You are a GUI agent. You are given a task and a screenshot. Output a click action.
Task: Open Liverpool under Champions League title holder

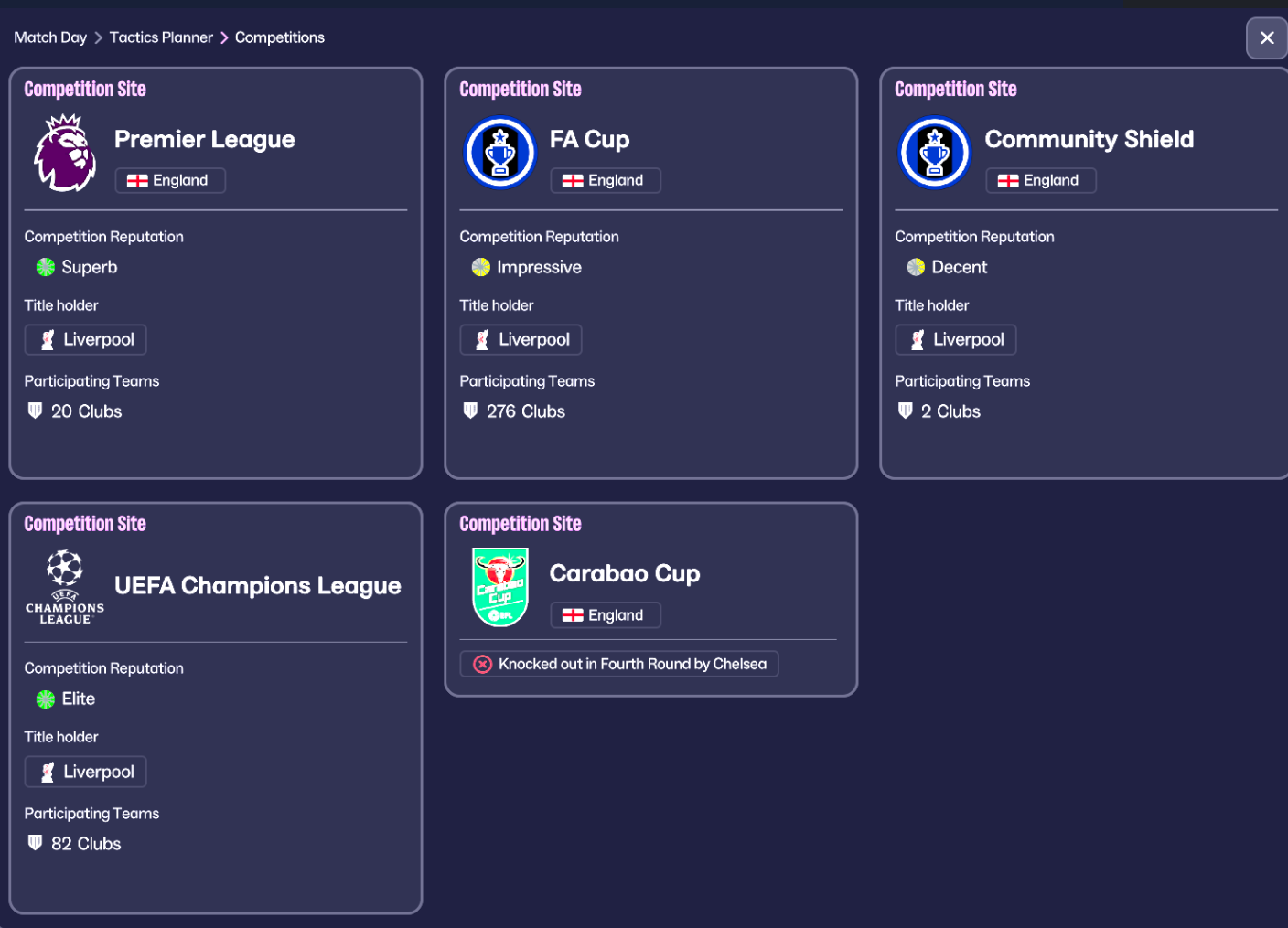(x=86, y=773)
